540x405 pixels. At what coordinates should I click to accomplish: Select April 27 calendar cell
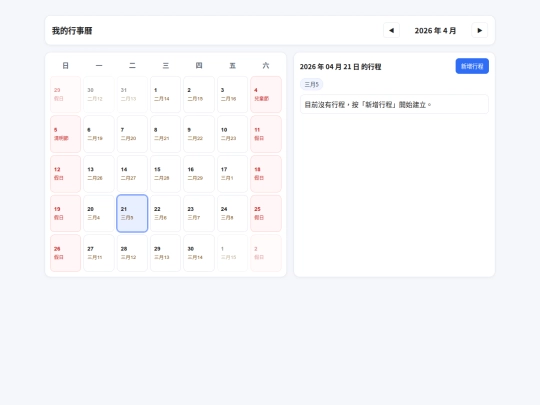coord(99,253)
